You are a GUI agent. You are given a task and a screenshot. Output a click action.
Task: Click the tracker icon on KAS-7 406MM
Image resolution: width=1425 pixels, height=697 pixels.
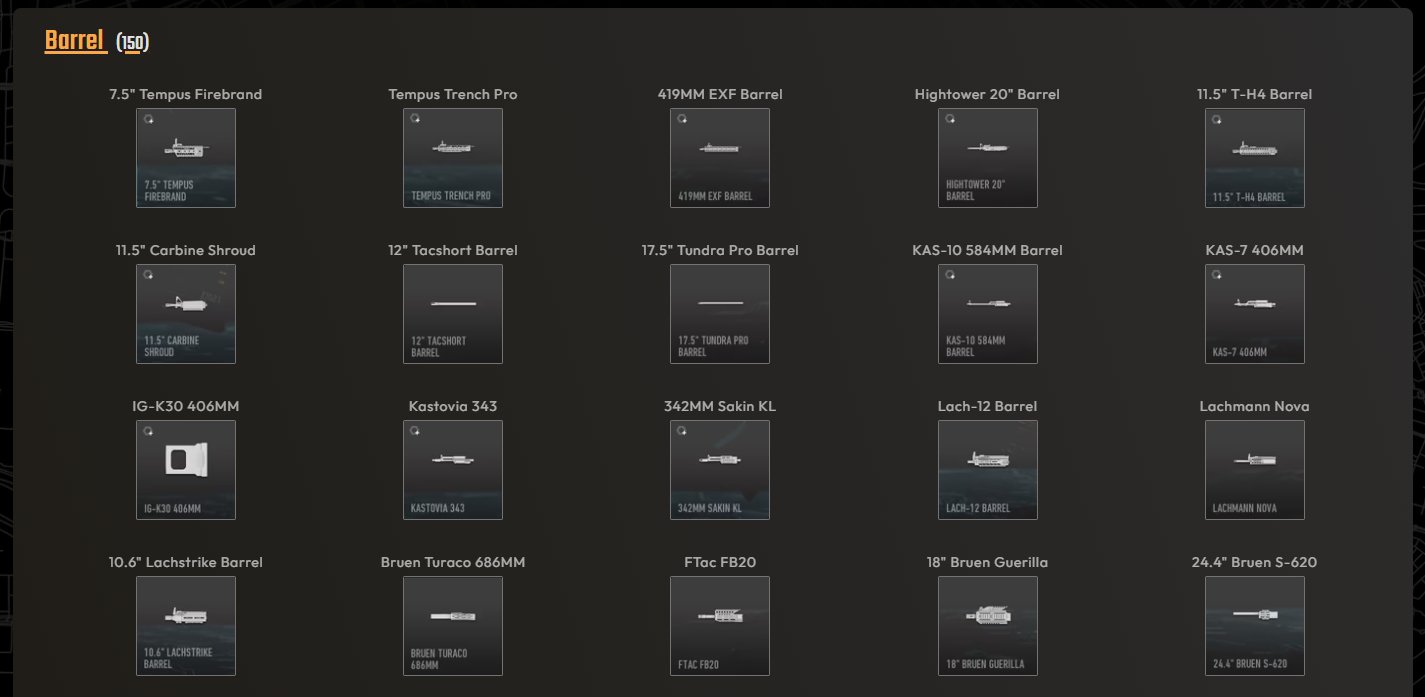(1215, 275)
